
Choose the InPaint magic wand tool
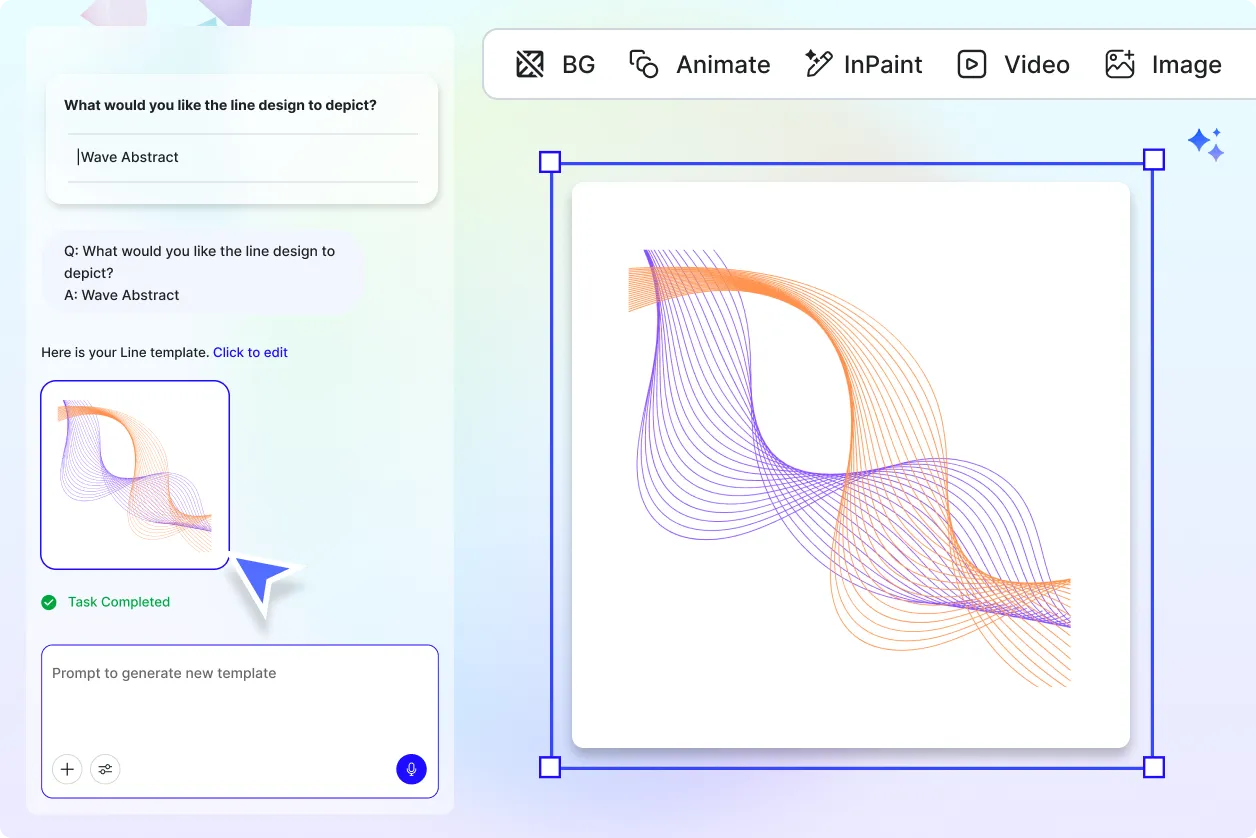[x=863, y=65]
